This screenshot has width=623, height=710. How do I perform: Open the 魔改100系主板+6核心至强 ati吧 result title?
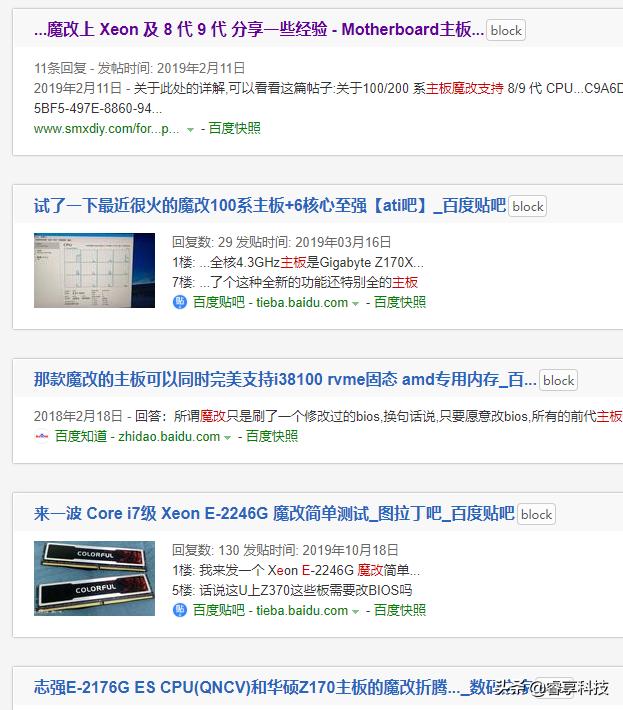pyautogui.click(x=270, y=206)
